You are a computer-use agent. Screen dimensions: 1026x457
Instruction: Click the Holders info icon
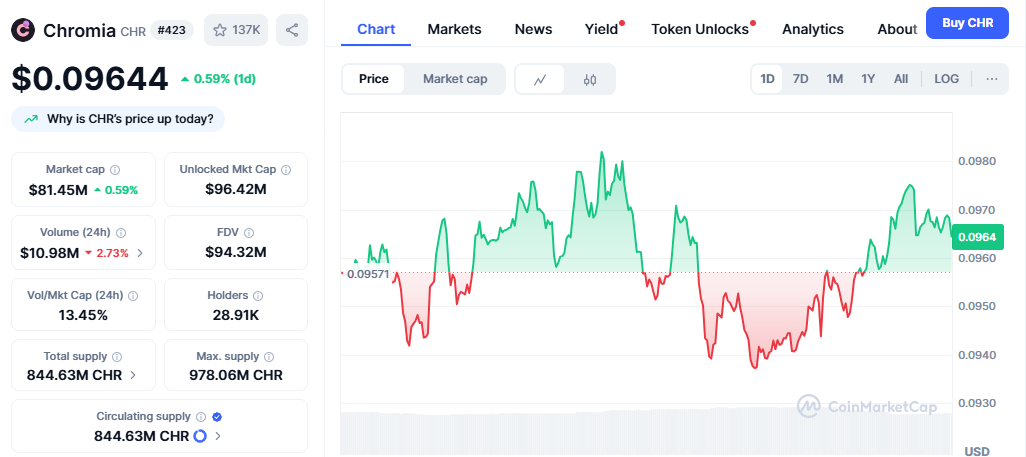(x=258, y=295)
